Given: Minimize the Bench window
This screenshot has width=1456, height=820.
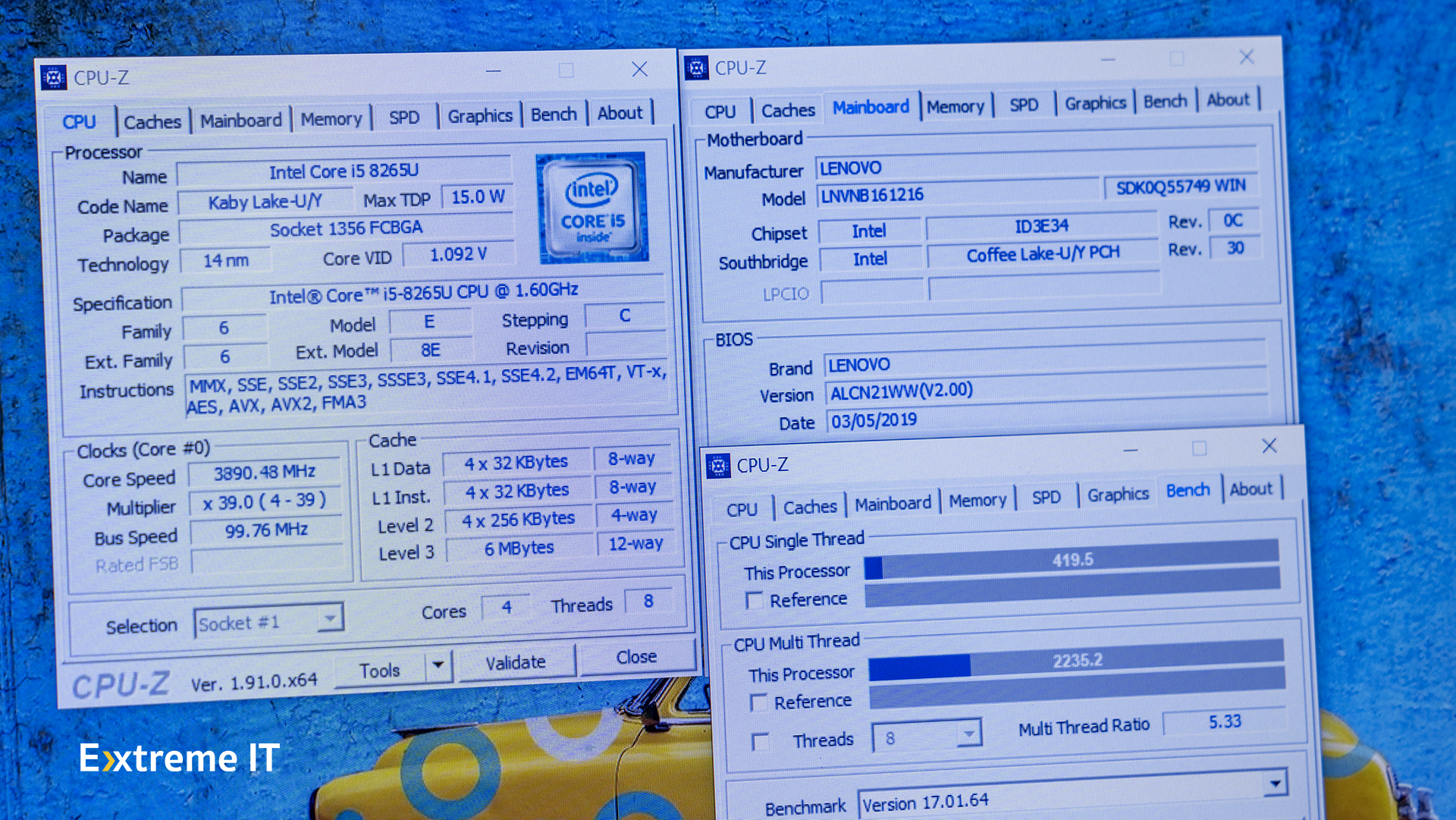Looking at the screenshot, I should click(x=1130, y=450).
